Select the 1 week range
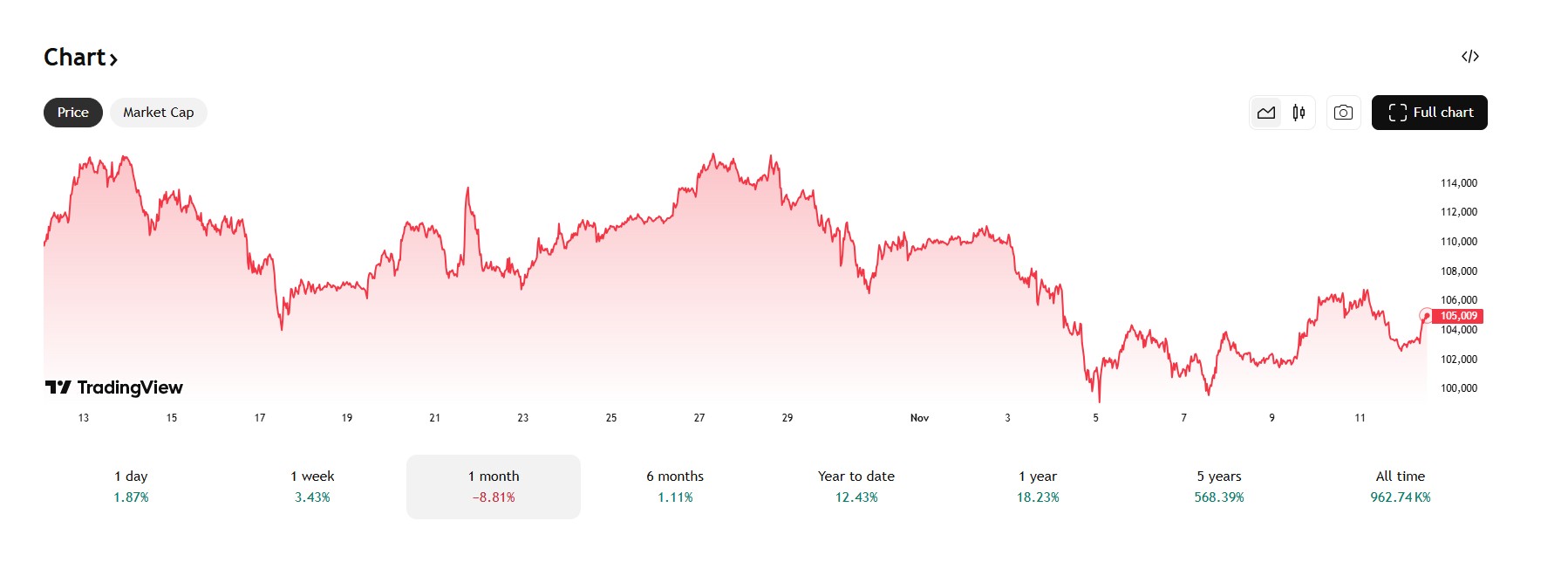The height and width of the screenshot is (569, 1568). (312, 486)
